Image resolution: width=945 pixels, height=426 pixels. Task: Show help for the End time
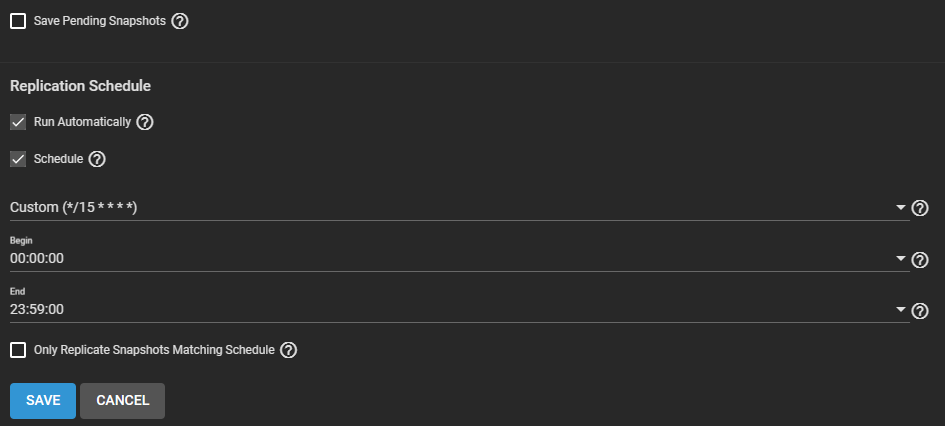coord(921,310)
